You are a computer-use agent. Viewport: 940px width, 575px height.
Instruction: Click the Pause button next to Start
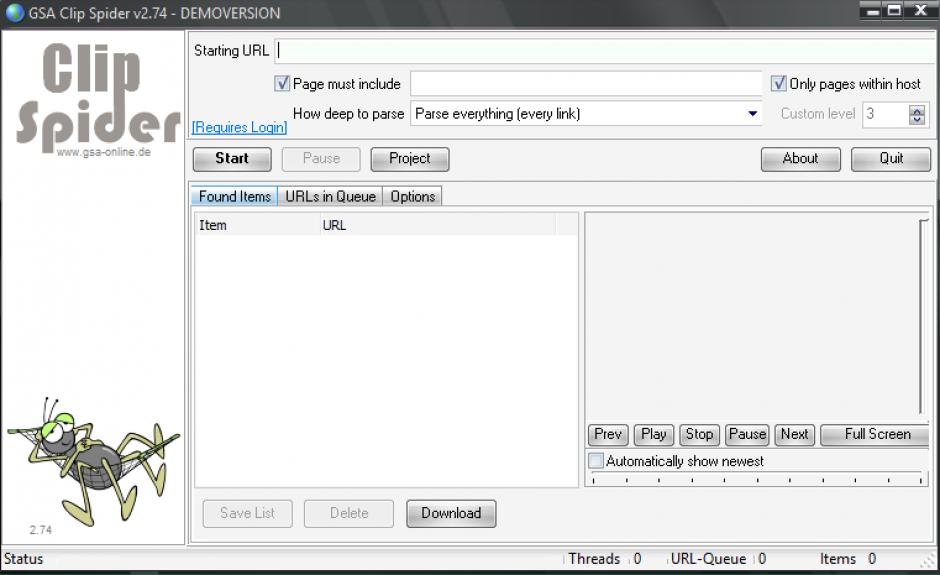click(x=321, y=159)
